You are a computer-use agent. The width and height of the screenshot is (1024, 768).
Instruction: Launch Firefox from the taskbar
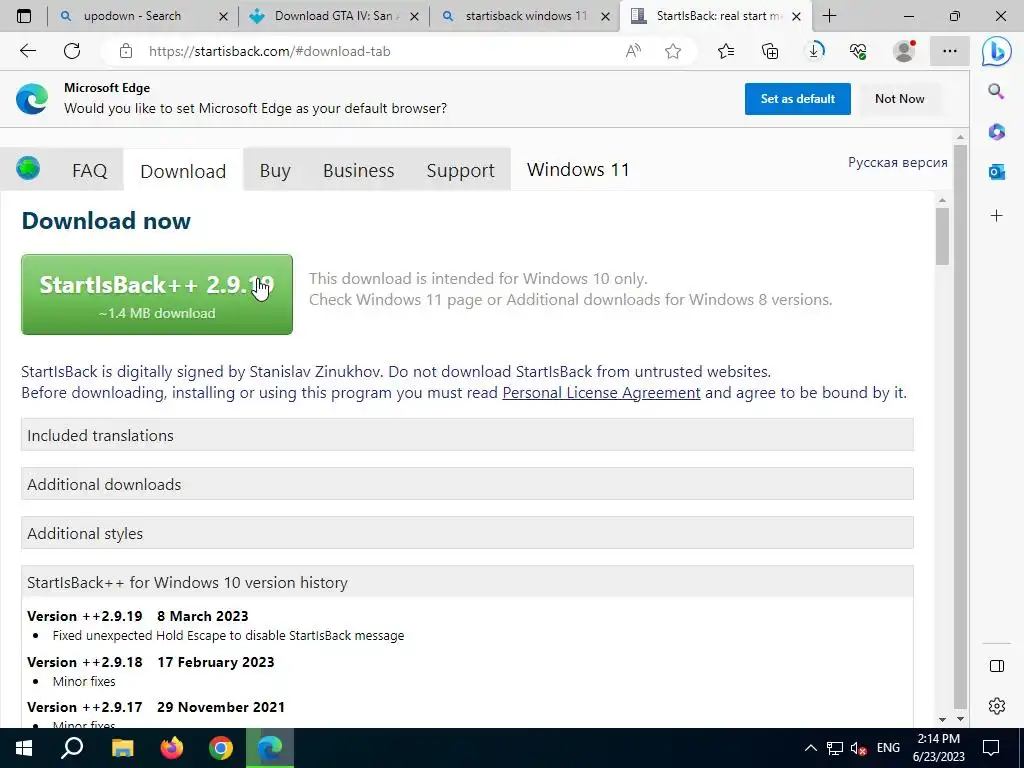[172, 748]
